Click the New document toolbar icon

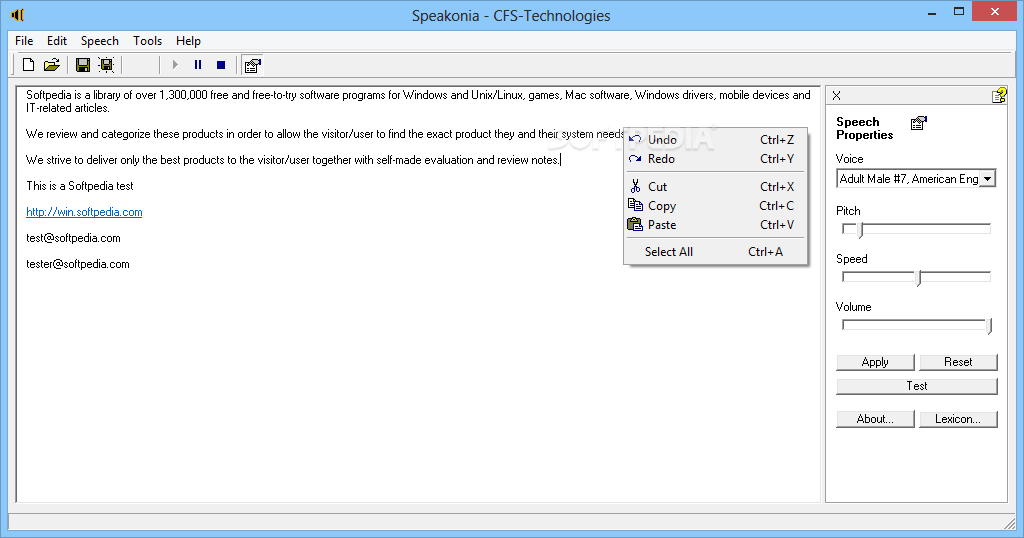point(28,65)
